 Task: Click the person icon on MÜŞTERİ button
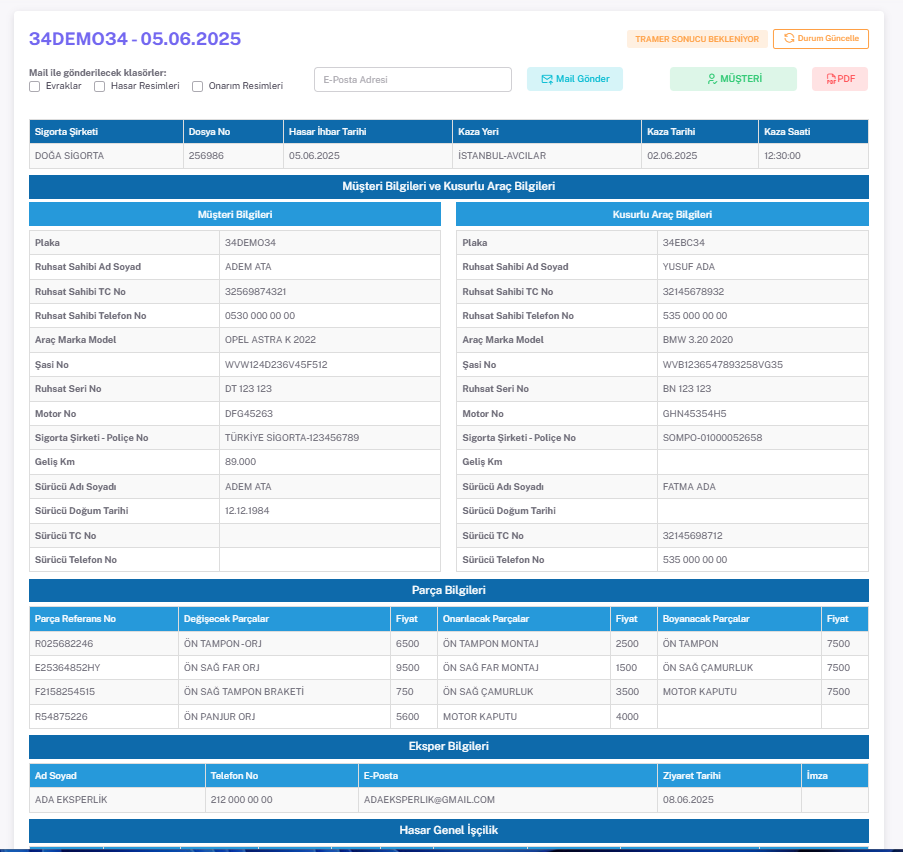(x=712, y=79)
